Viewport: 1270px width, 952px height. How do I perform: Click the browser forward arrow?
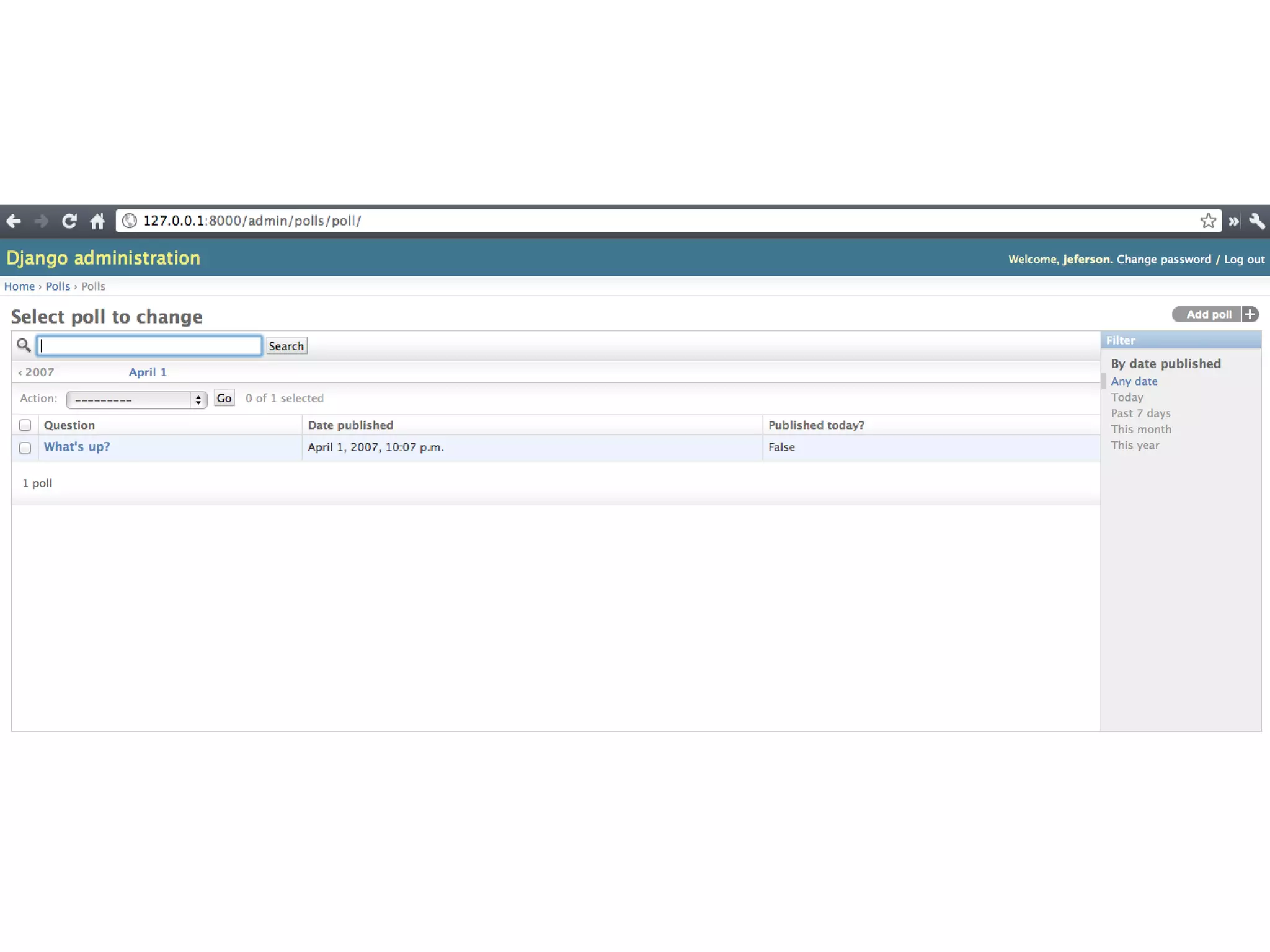42,221
